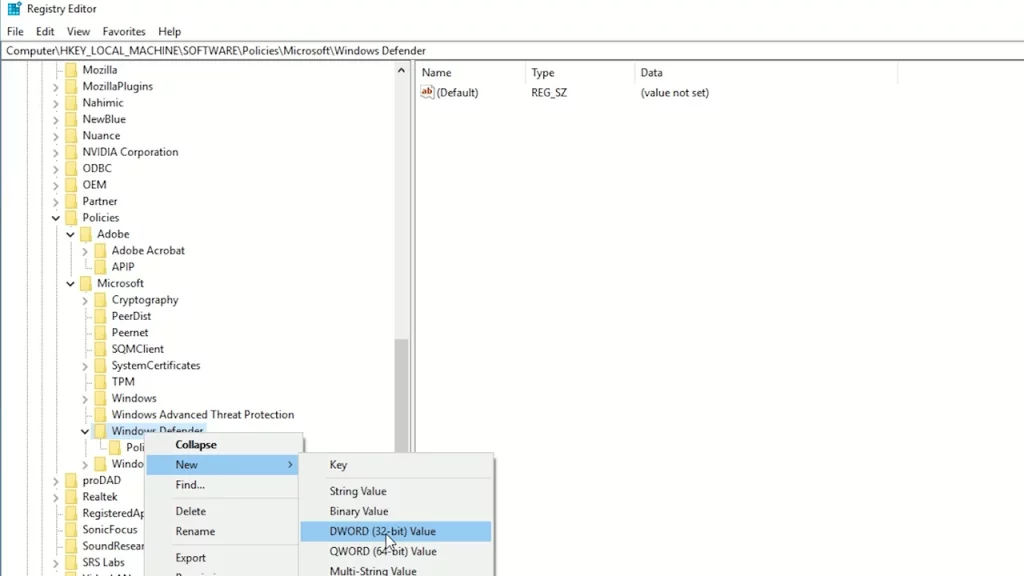The image size is (1024, 576).
Task: Click Export in the context menu
Action: tap(189, 557)
